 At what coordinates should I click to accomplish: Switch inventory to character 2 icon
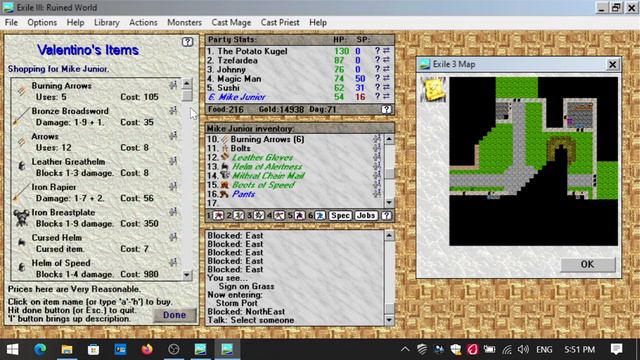pyautogui.click(x=239, y=216)
